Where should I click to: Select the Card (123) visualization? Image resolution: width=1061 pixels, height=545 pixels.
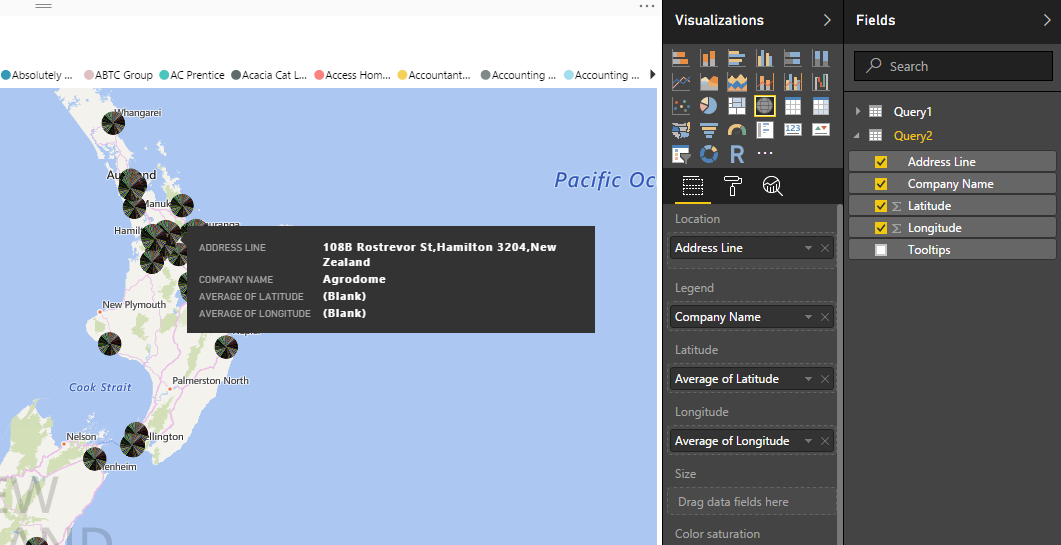click(792, 129)
